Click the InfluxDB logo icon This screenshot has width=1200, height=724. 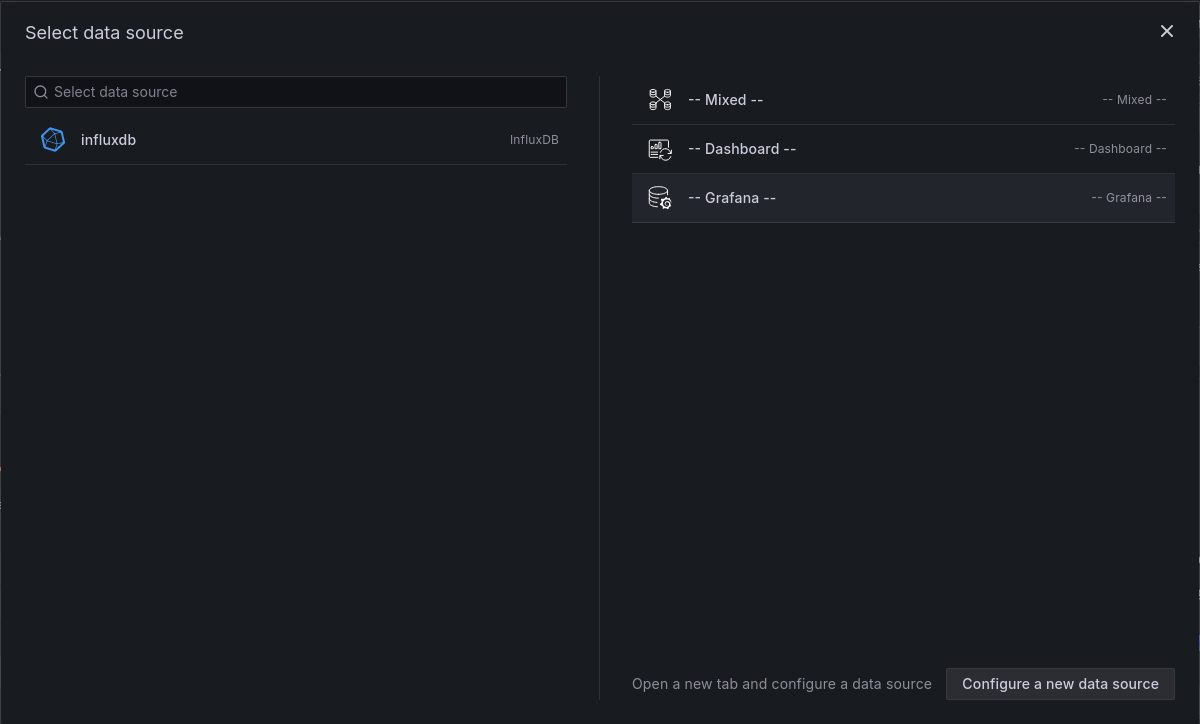click(53, 140)
